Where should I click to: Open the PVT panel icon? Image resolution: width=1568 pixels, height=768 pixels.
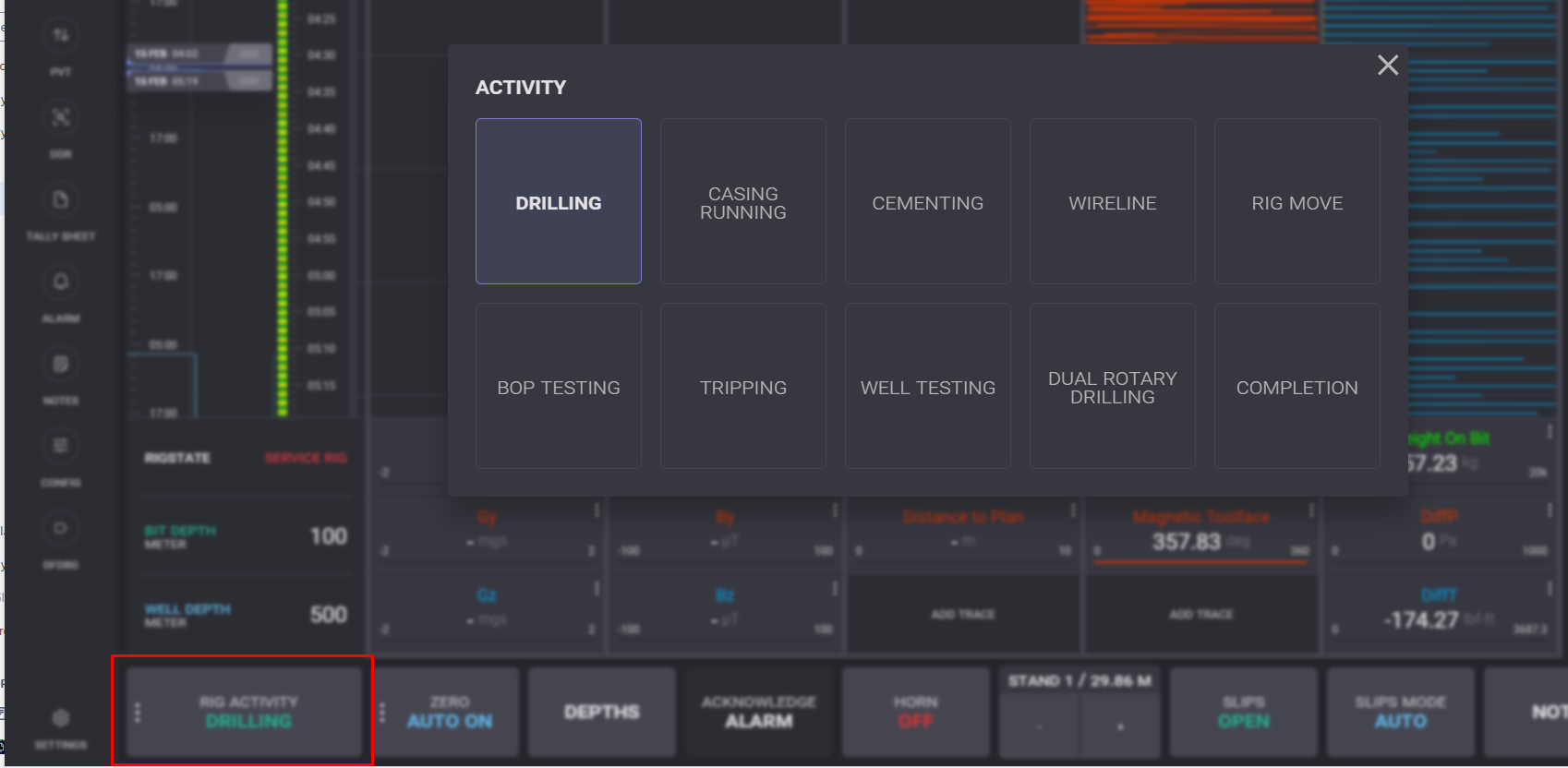pyautogui.click(x=60, y=36)
